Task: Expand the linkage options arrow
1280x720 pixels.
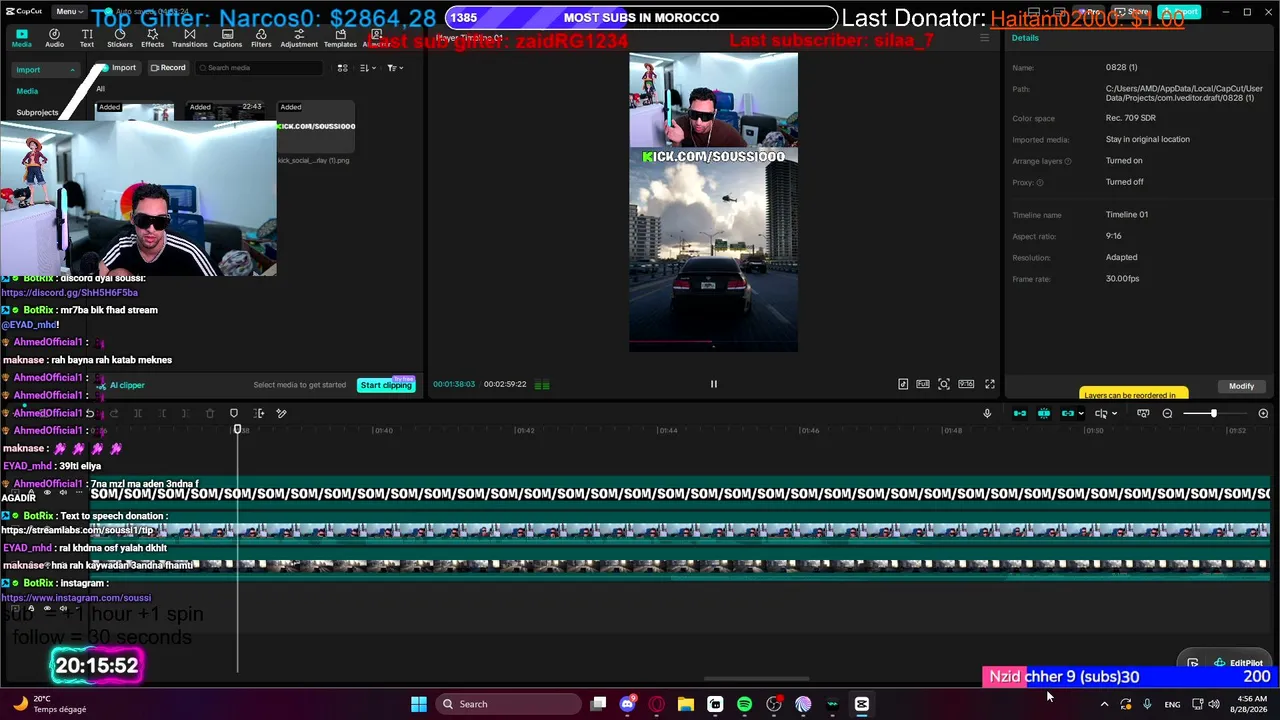Action: [x=1081, y=414]
